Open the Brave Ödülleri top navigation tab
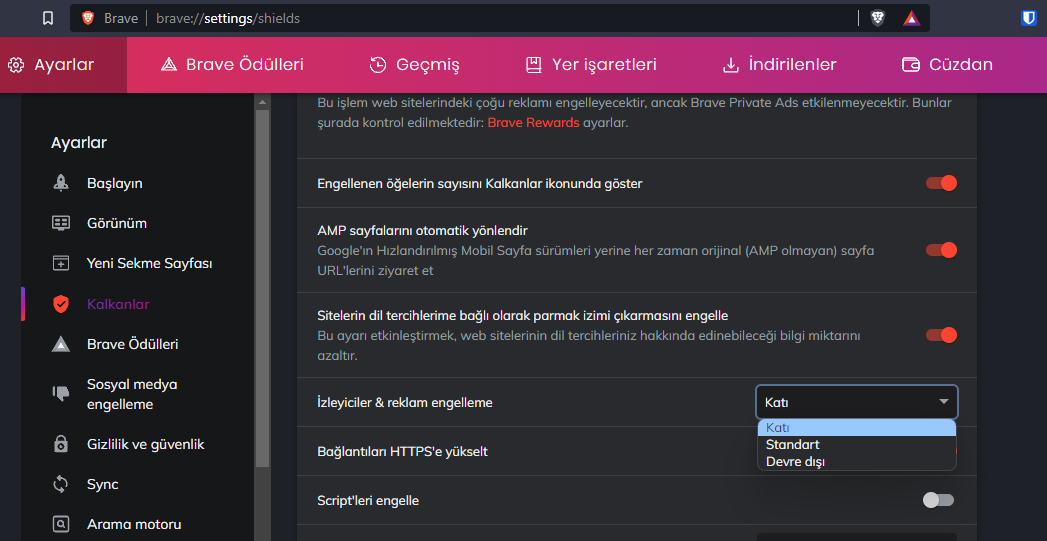1047x541 pixels. pos(232,65)
